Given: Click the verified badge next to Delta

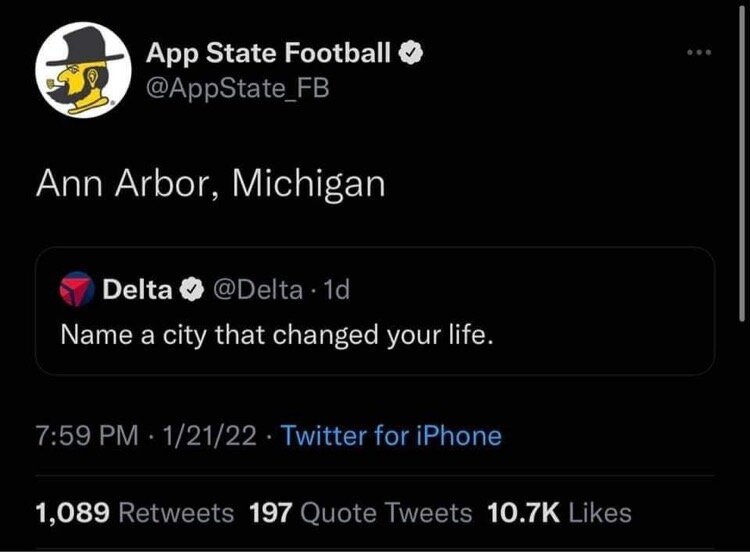Looking at the screenshot, I should point(189,290).
